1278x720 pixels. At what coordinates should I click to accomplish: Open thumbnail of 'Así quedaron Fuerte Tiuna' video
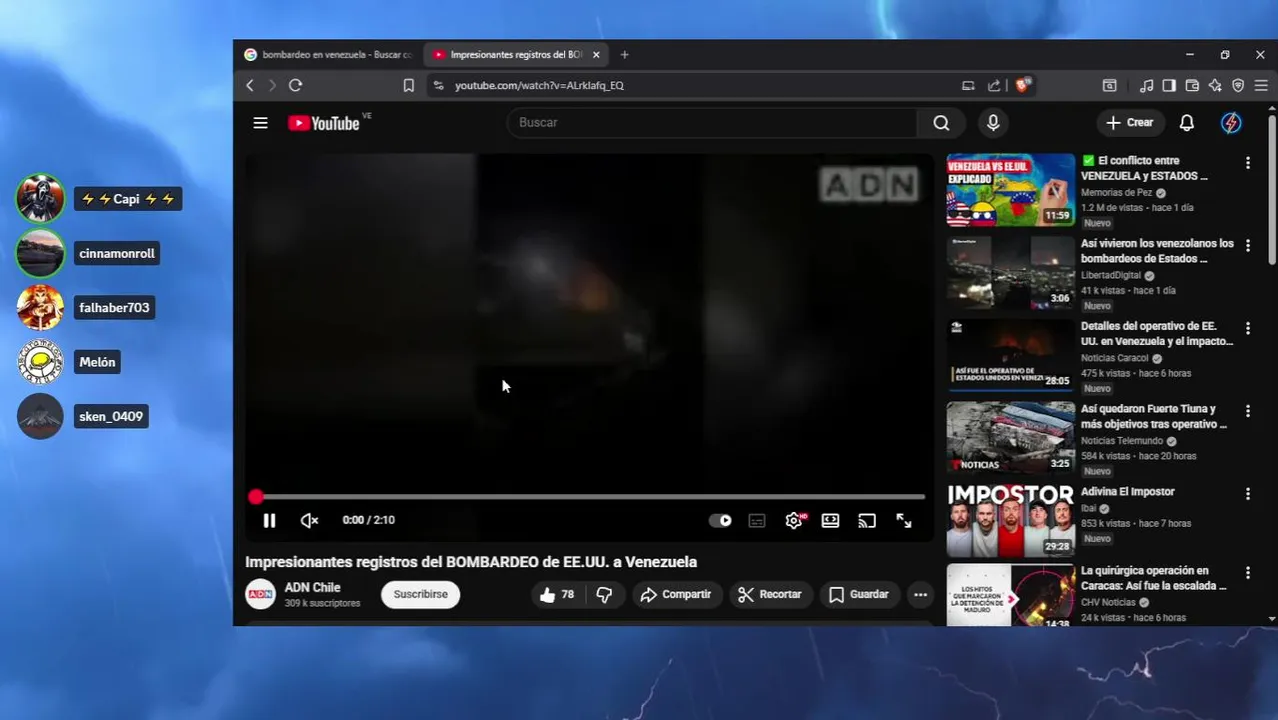tap(1011, 437)
